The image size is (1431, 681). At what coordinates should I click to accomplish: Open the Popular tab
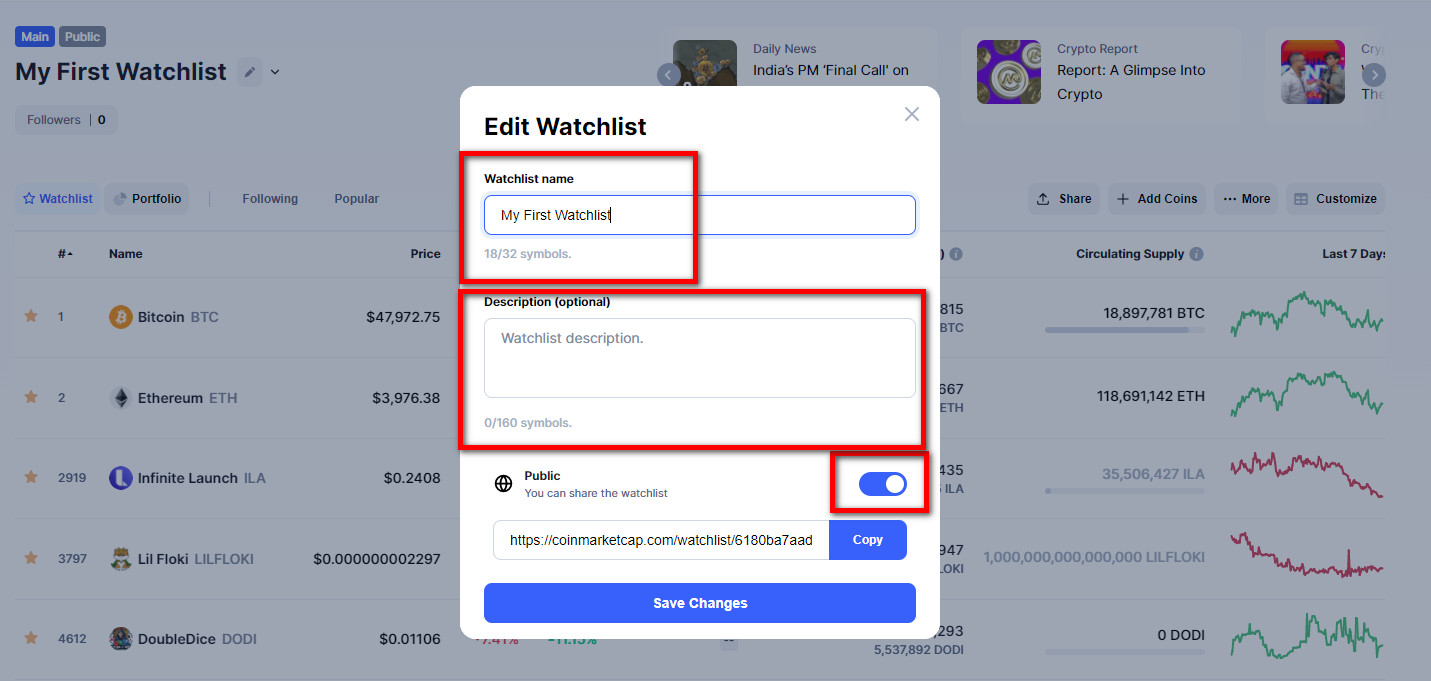(357, 199)
